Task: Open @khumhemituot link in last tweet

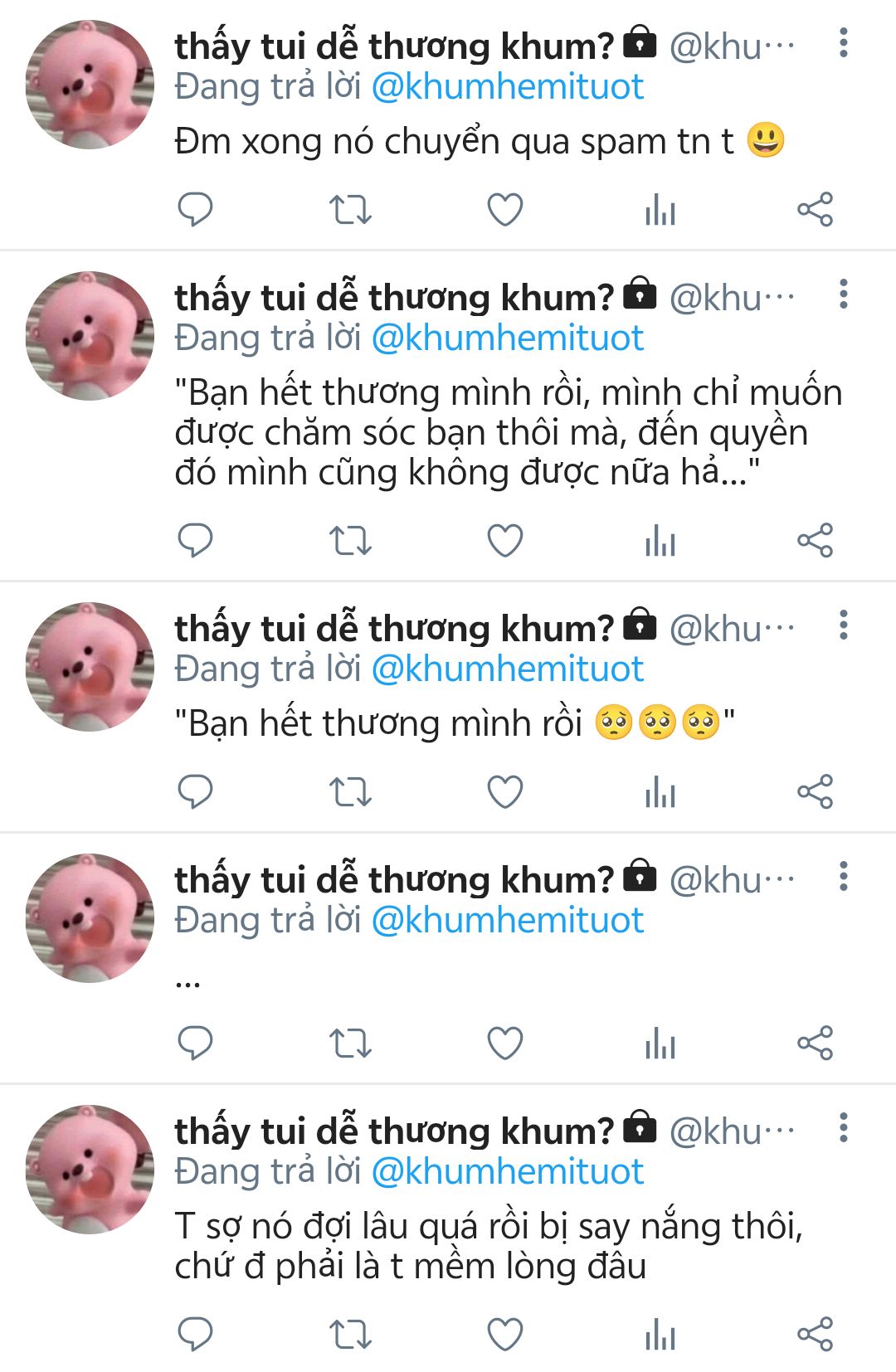Action: pyautogui.click(x=508, y=1171)
